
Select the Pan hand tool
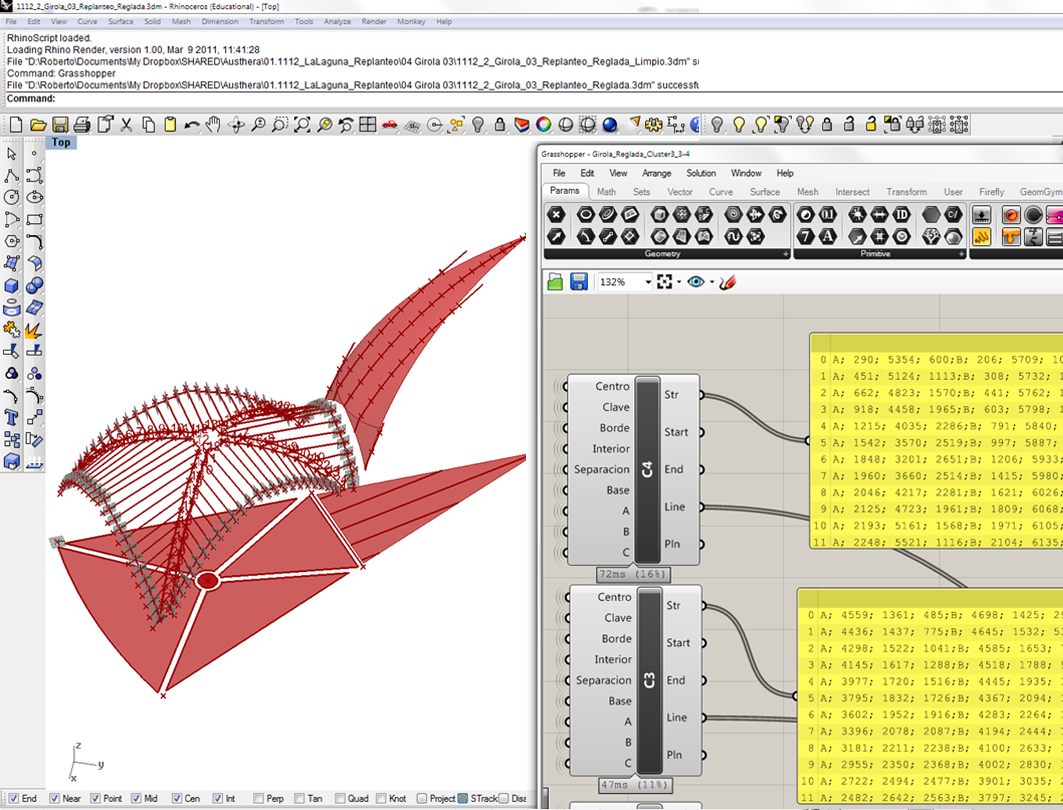tap(214, 124)
